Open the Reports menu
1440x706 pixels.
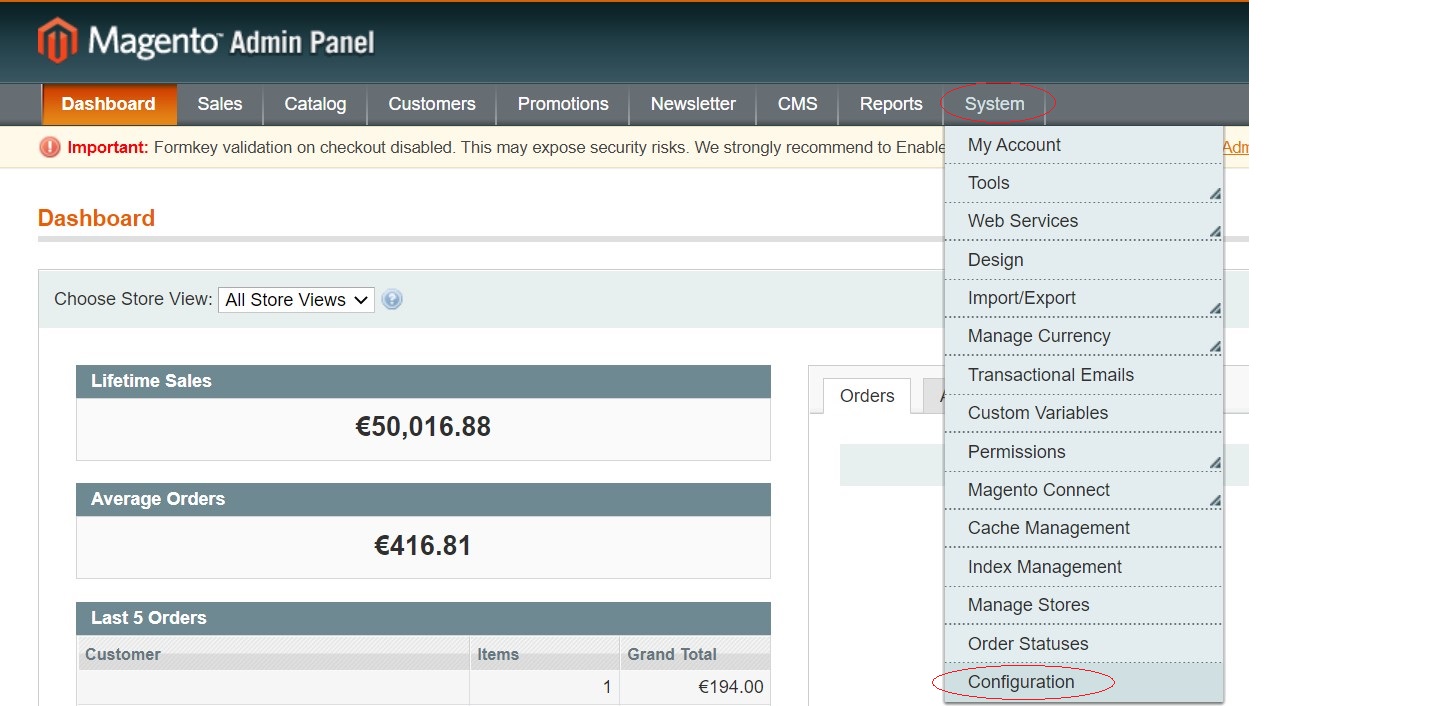891,104
